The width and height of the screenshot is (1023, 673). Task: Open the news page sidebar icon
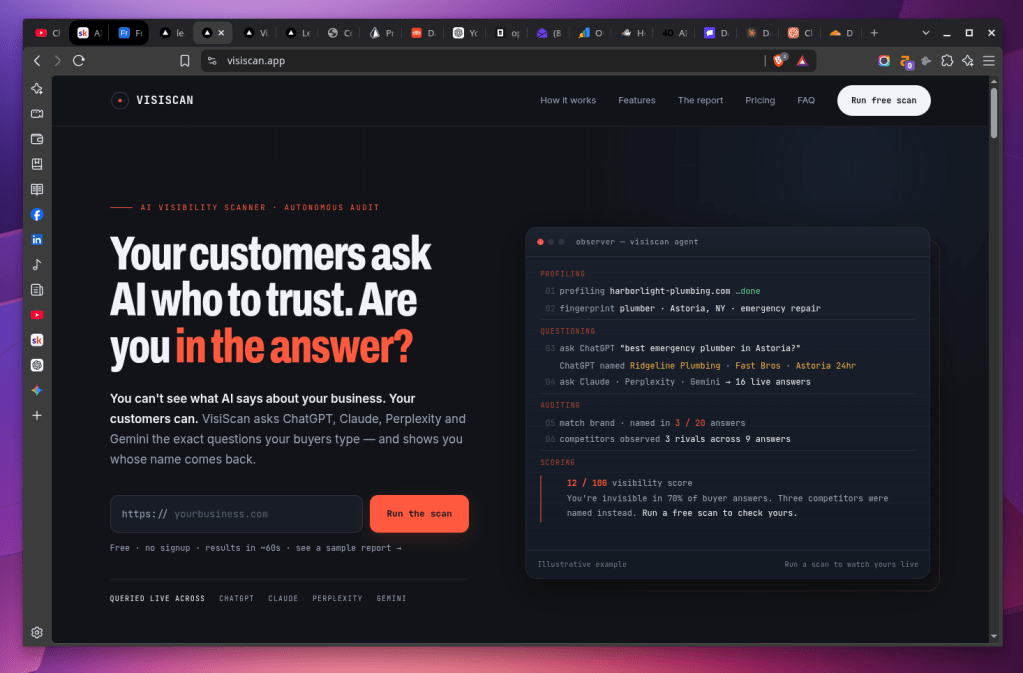pos(37,290)
